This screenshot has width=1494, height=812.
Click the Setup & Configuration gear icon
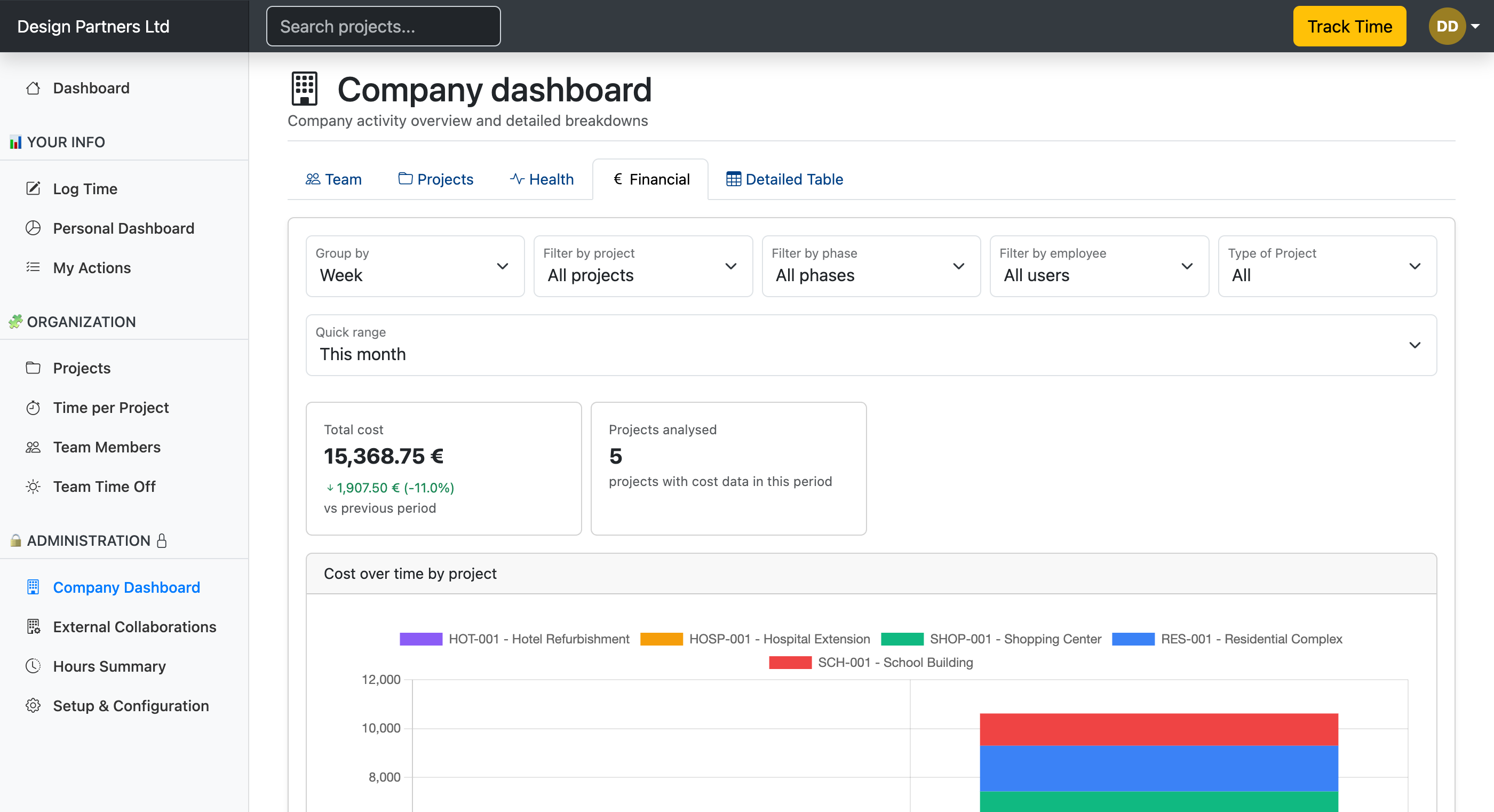tap(33, 705)
